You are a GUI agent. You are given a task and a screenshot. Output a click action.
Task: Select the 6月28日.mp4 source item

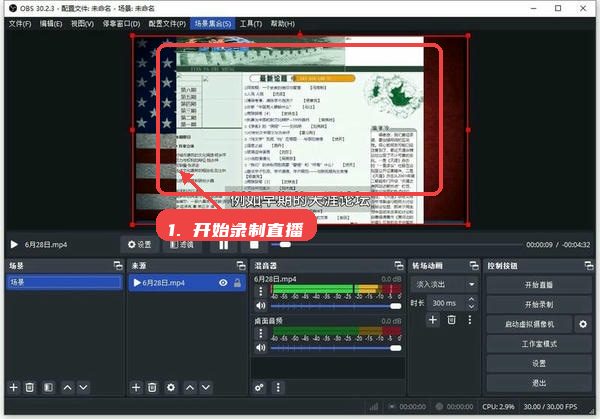click(187, 283)
